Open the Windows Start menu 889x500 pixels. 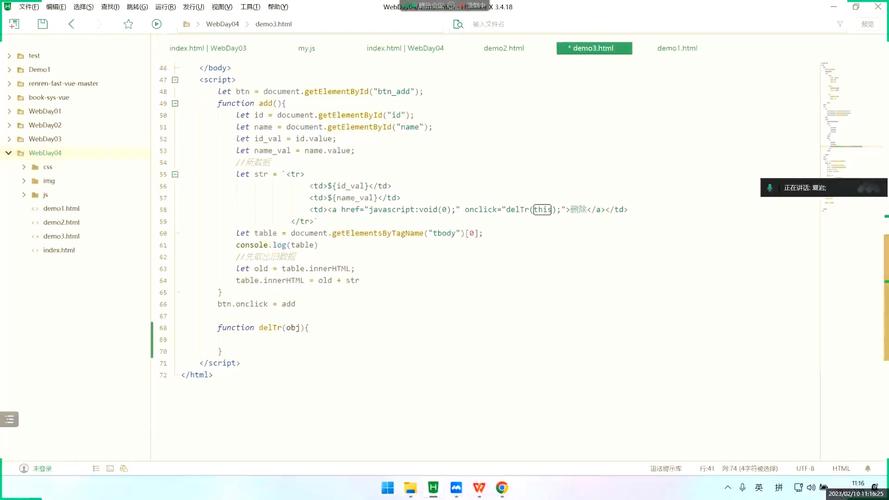(388, 488)
